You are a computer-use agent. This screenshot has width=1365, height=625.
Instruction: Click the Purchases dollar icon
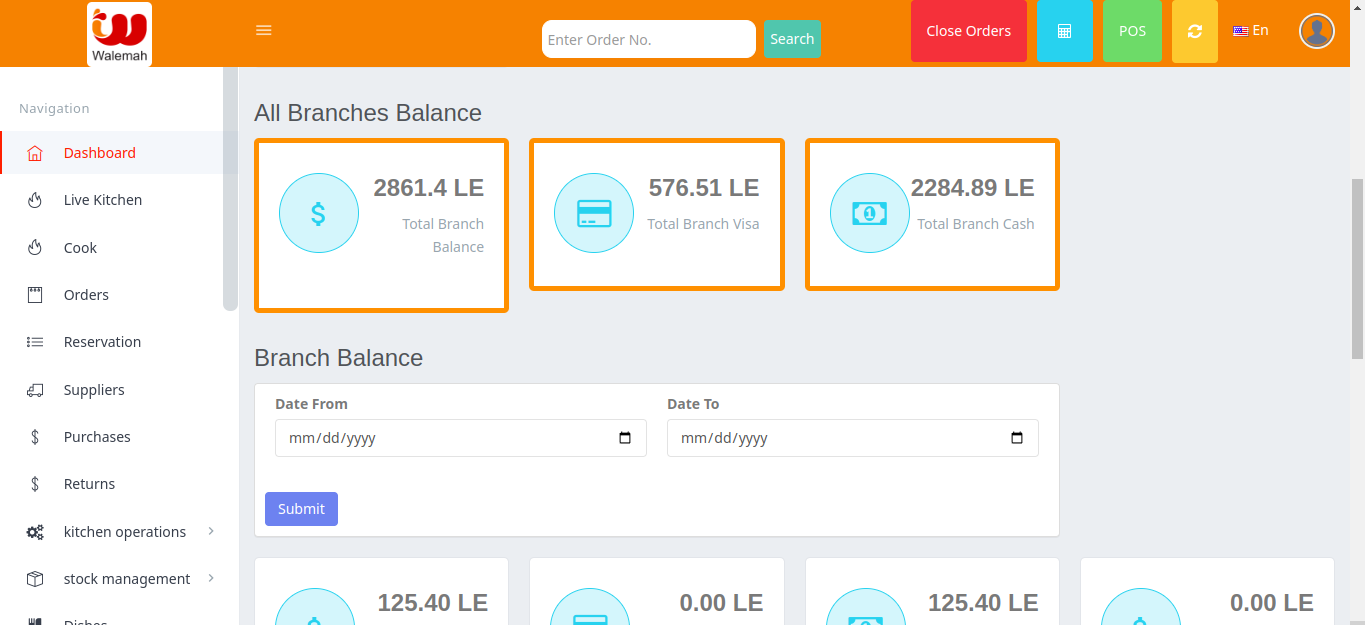(35, 437)
